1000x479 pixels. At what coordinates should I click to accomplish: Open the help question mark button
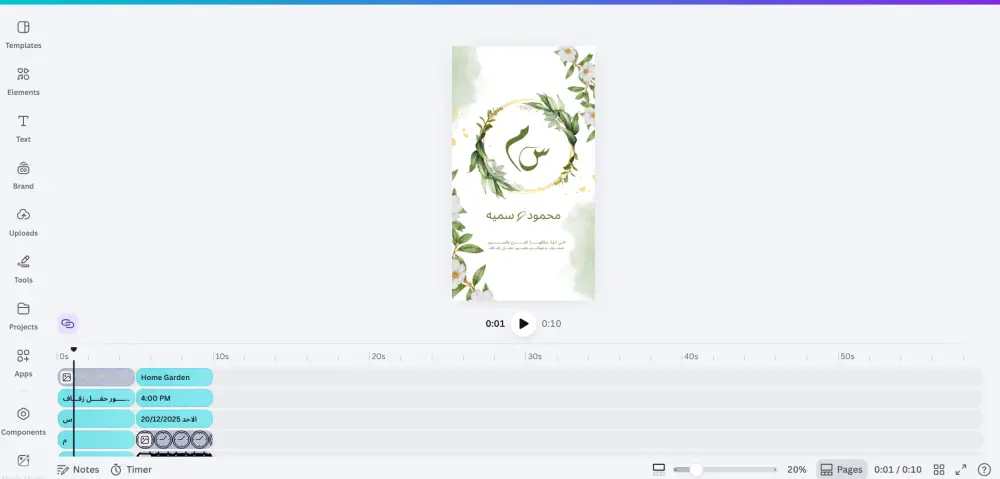[x=984, y=469]
